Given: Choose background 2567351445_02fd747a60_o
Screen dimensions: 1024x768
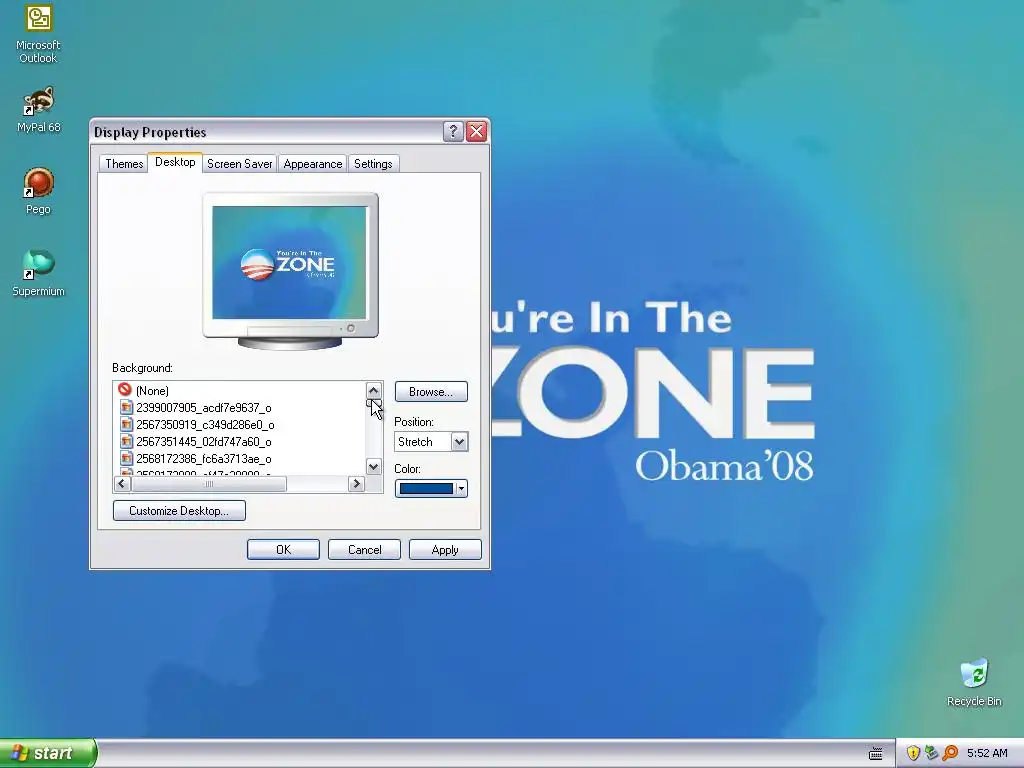Looking at the screenshot, I should 204,441.
